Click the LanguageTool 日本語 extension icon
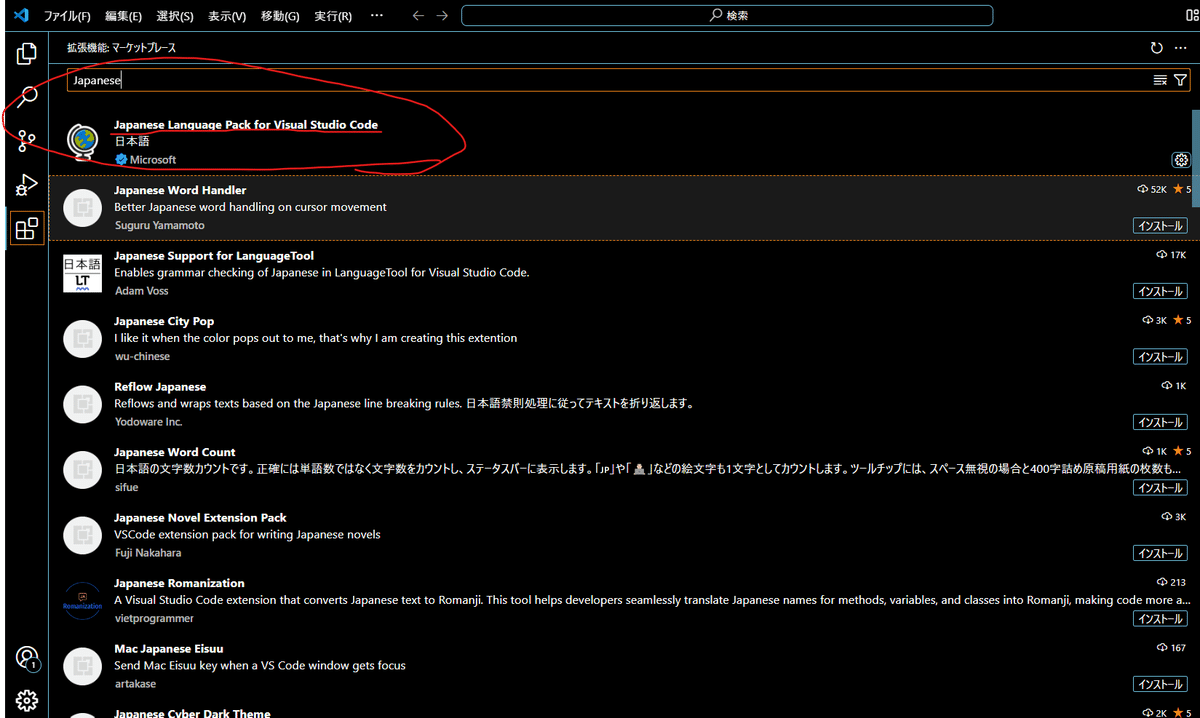The image size is (1200, 718). [x=82, y=273]
